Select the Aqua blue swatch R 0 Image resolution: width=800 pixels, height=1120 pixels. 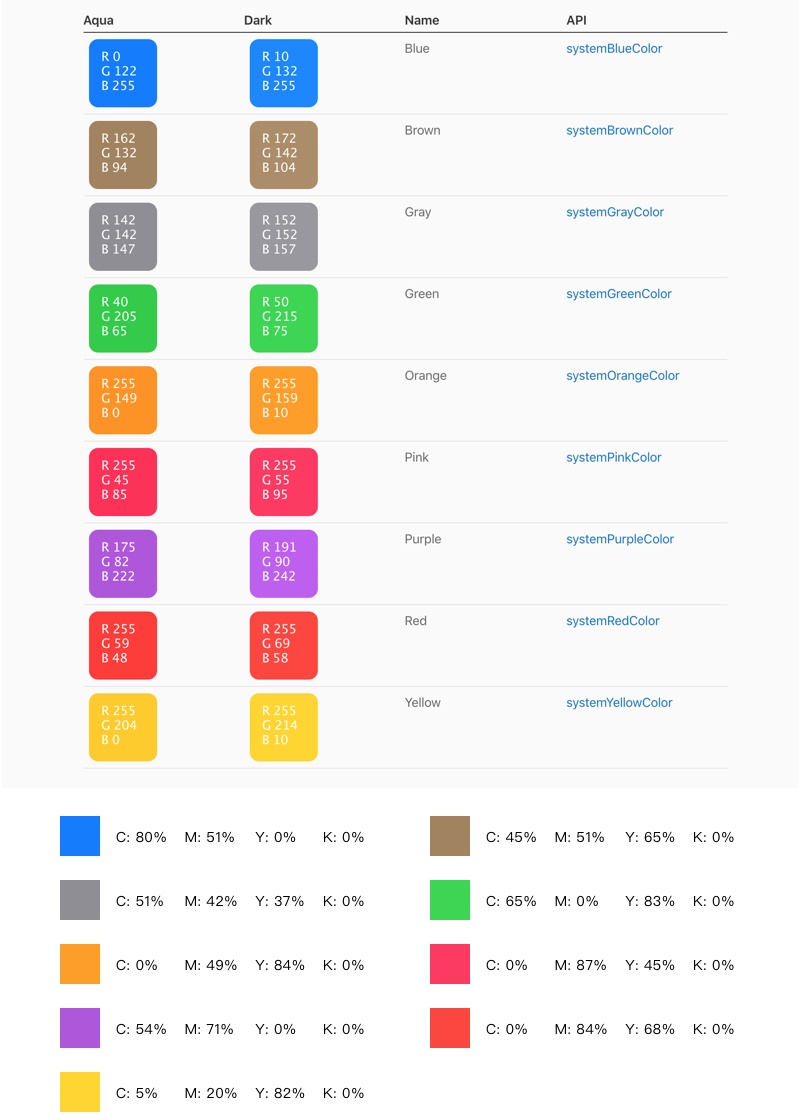(x=123, y=73)
